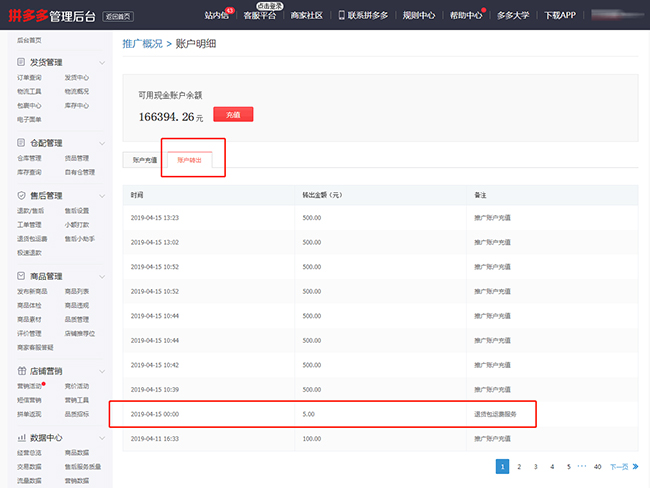Click the 100.00 amount cell
Screen dimensions: 650x488
pyautogui.click(x=312, y=439)
